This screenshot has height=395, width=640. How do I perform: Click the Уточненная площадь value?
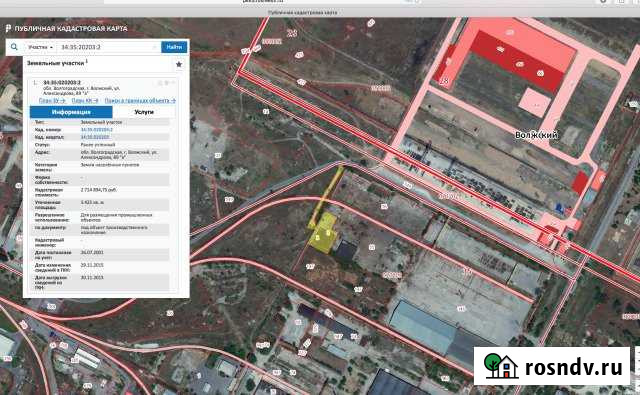point(92,202)
